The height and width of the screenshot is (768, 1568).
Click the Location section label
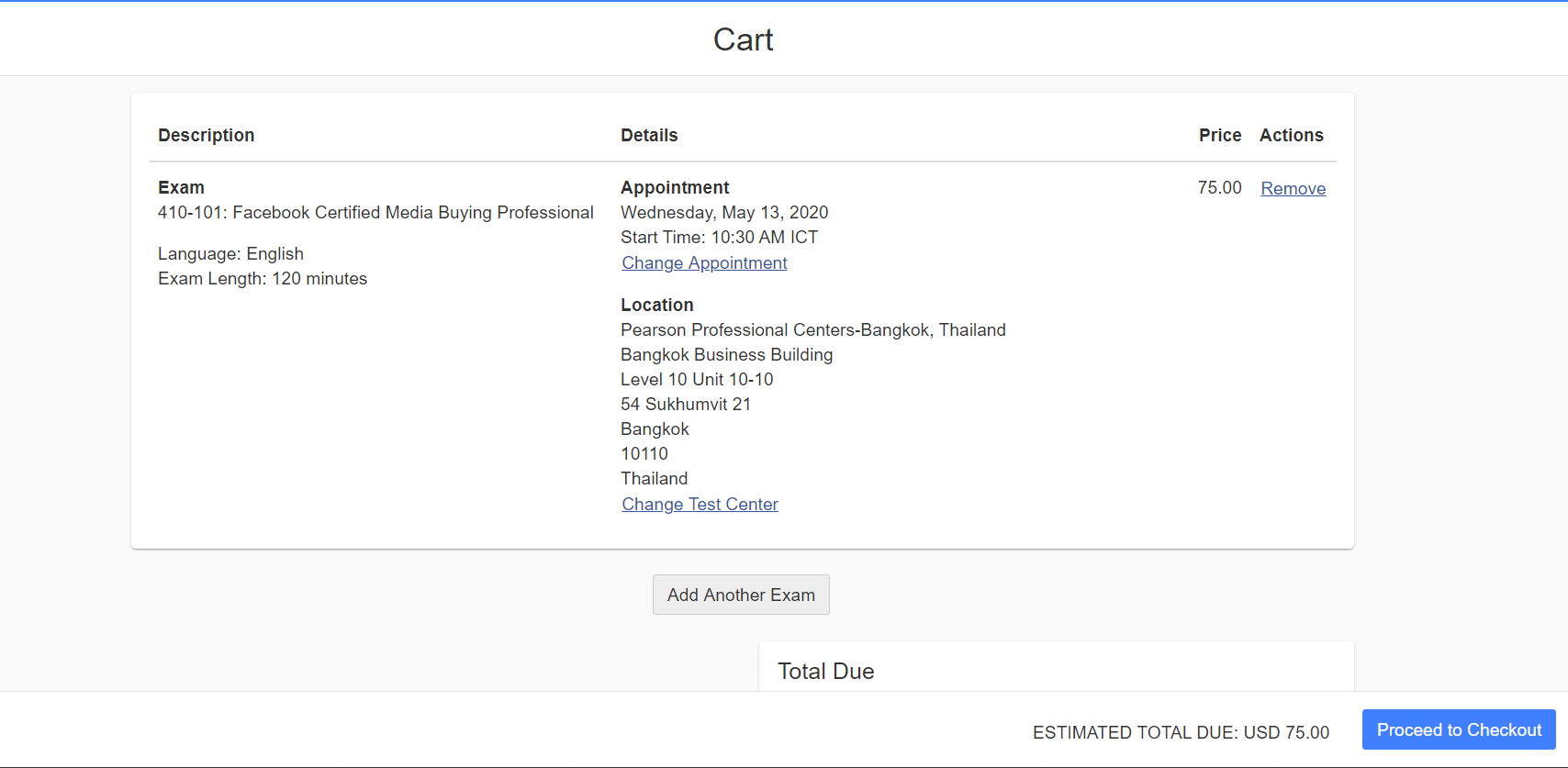point(657,306)
